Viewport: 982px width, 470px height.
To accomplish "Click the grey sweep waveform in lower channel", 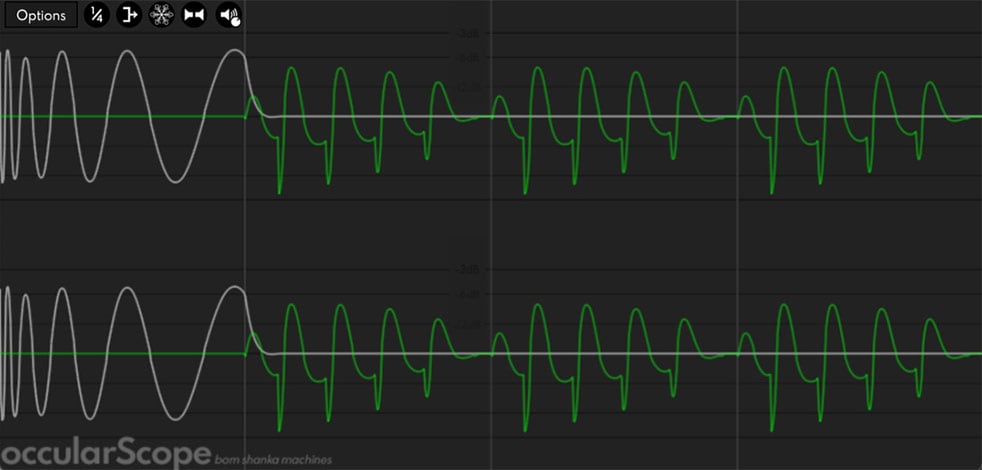I will [x=128, y=288].
